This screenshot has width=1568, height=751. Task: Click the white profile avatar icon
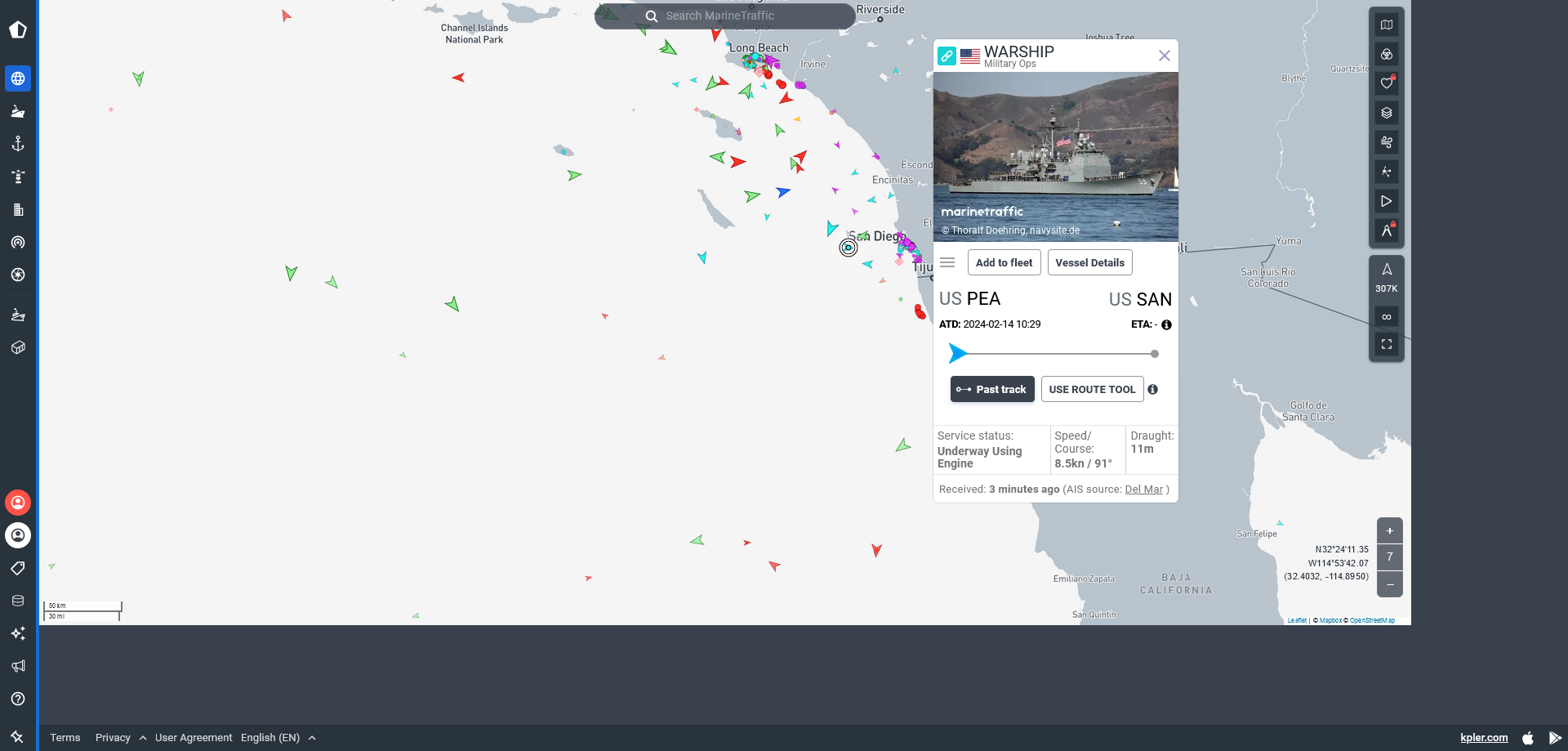click(x=18, y=535)
